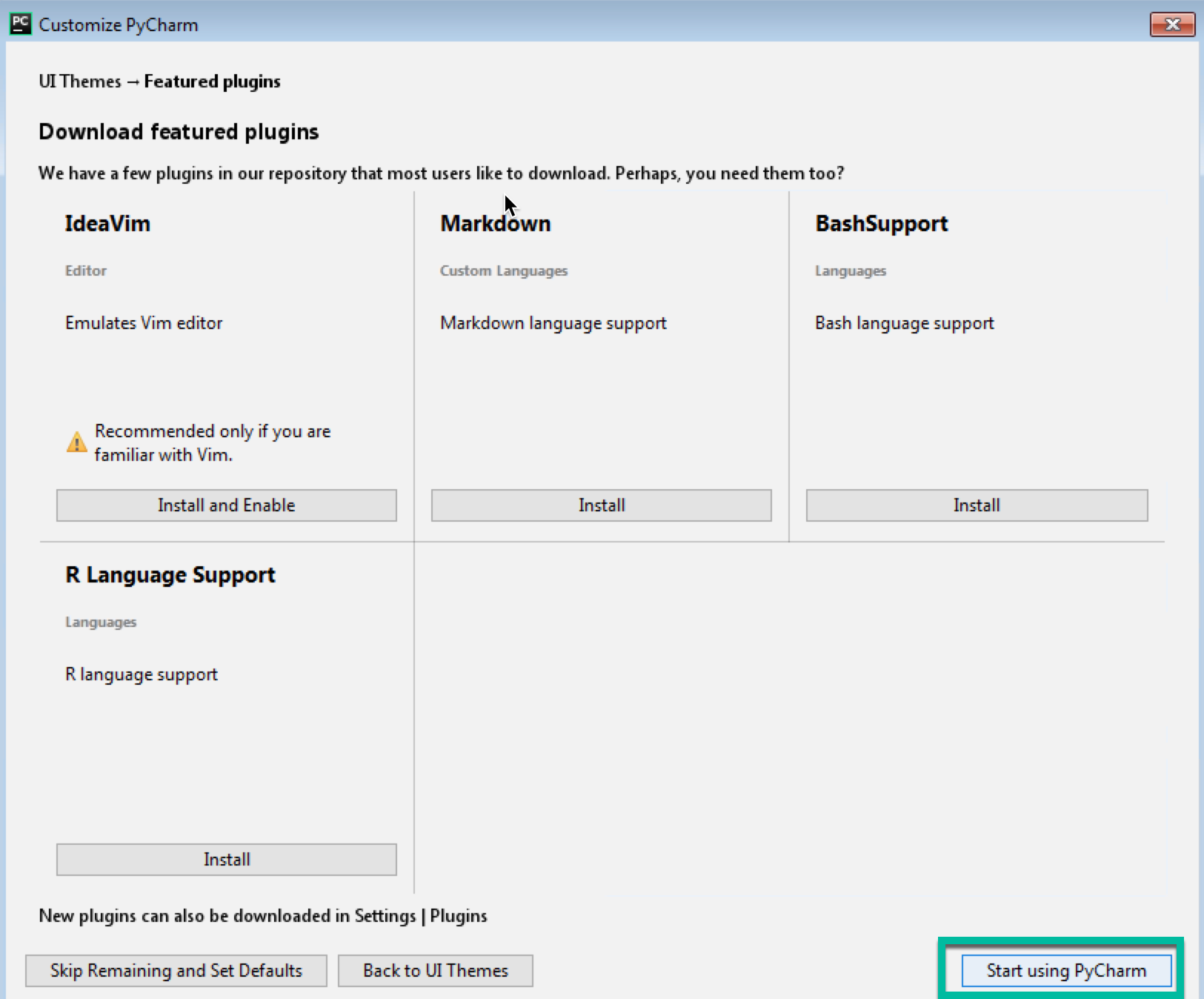Click the UI Themes breadcrumb step
Screen dimensions: 1204x999
[80, 82]
